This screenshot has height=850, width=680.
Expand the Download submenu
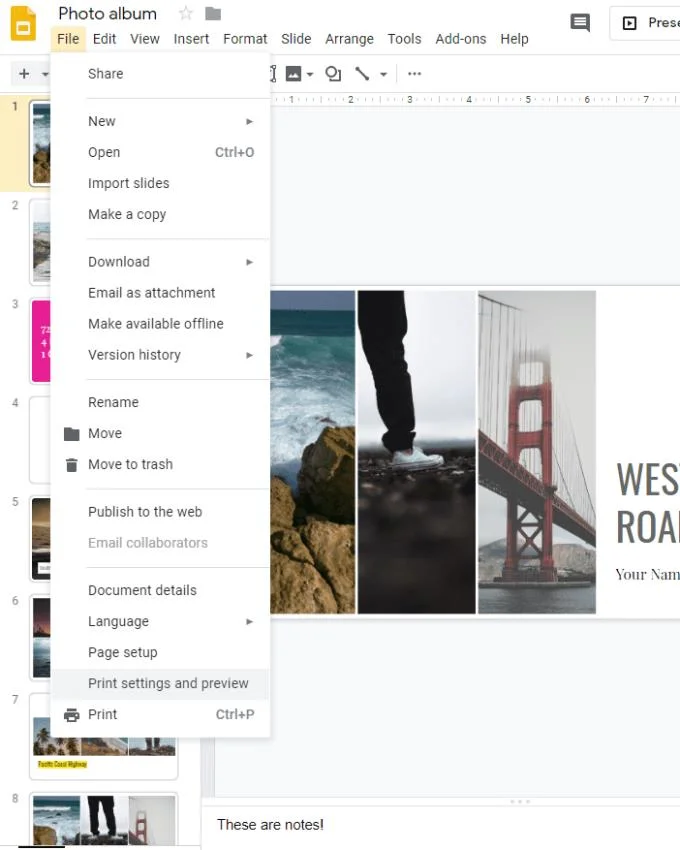coord(161,262)
